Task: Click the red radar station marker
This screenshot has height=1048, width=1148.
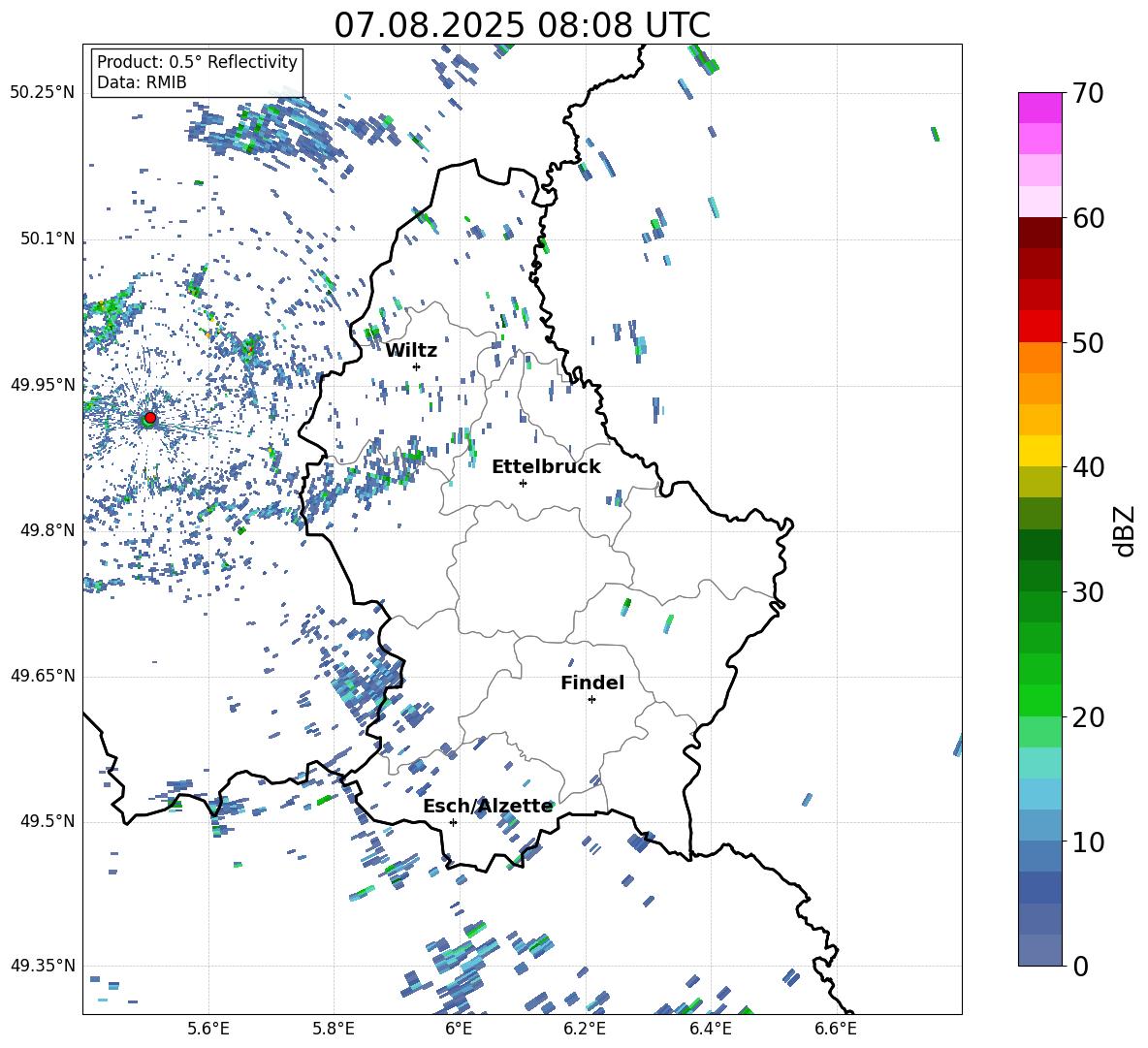Action: pyautogui.click(x=150, y=418)
